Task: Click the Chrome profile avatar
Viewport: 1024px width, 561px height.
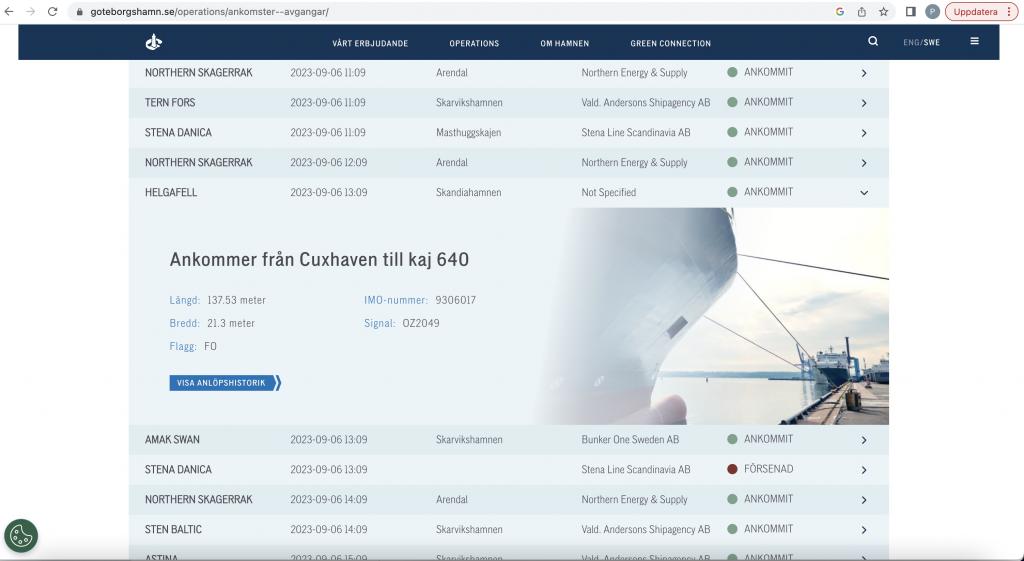Action: tap(932, 12)
